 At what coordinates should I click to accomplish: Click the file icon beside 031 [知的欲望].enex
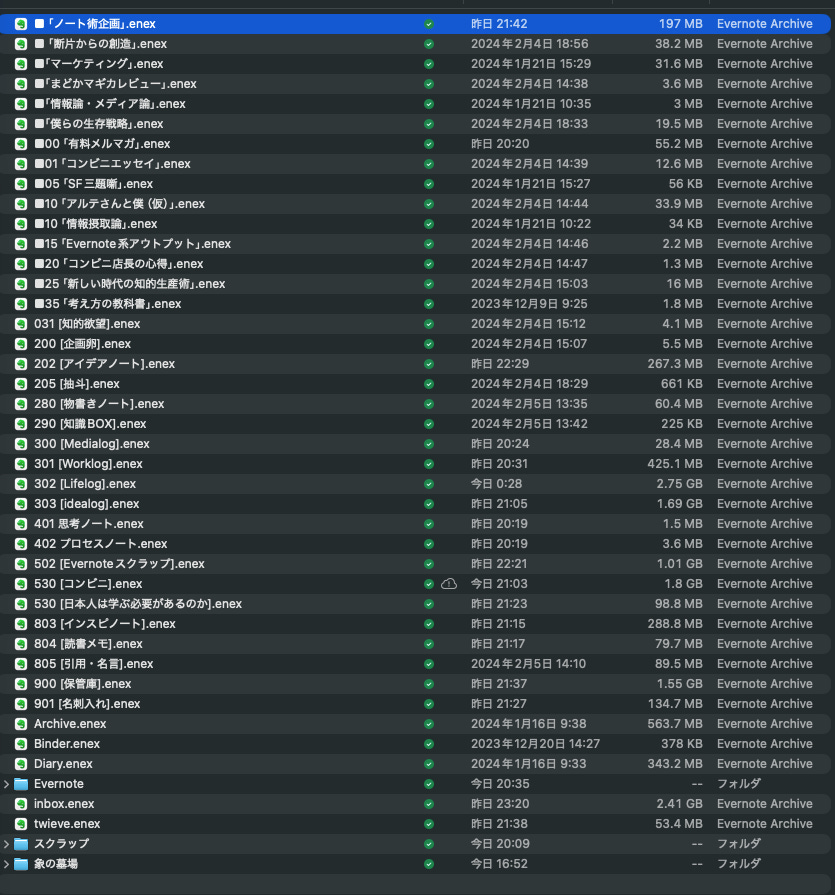pos(21,324)
